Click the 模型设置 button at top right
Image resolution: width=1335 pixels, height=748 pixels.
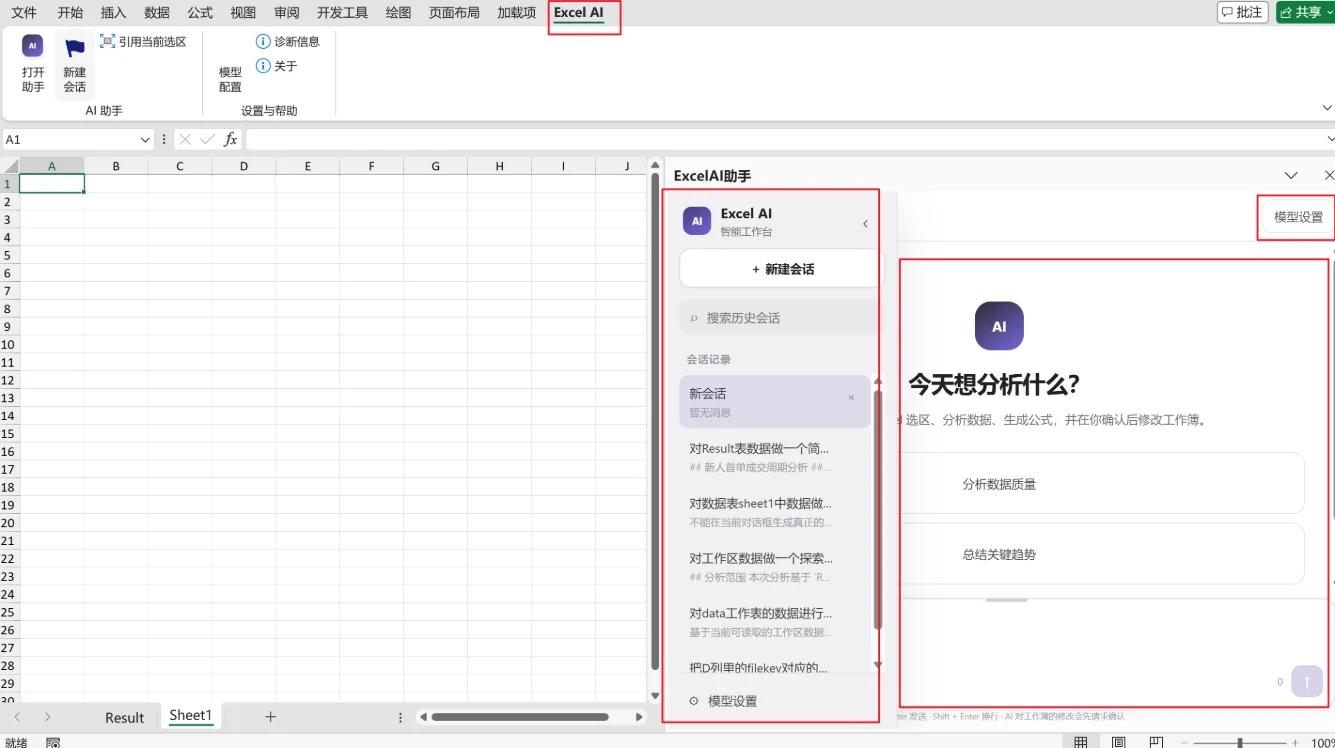coord(1298,217)
